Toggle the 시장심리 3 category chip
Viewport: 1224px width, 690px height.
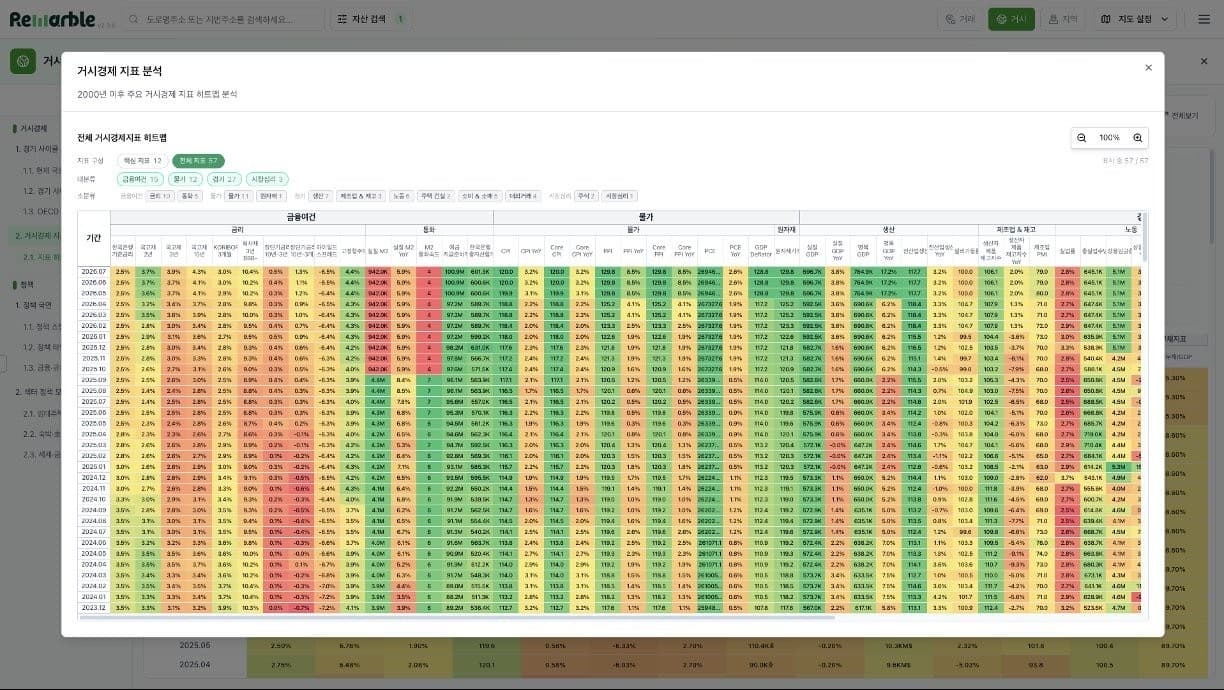(267, 179)
